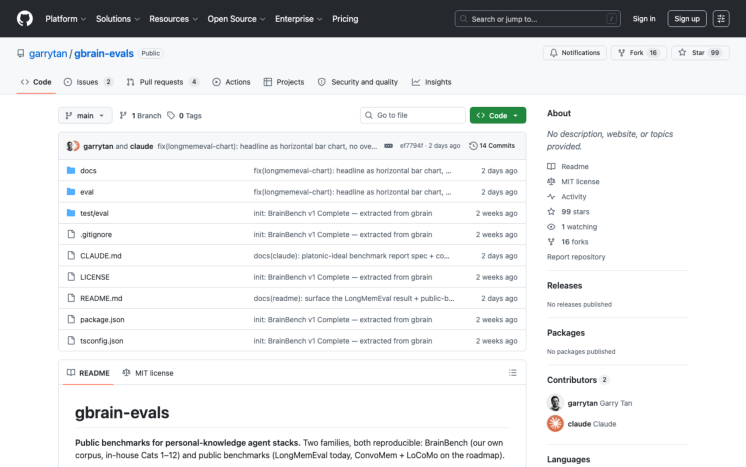Expand the Enterprise menu
This screenshot has height=467, width=746.
point(299,19)
